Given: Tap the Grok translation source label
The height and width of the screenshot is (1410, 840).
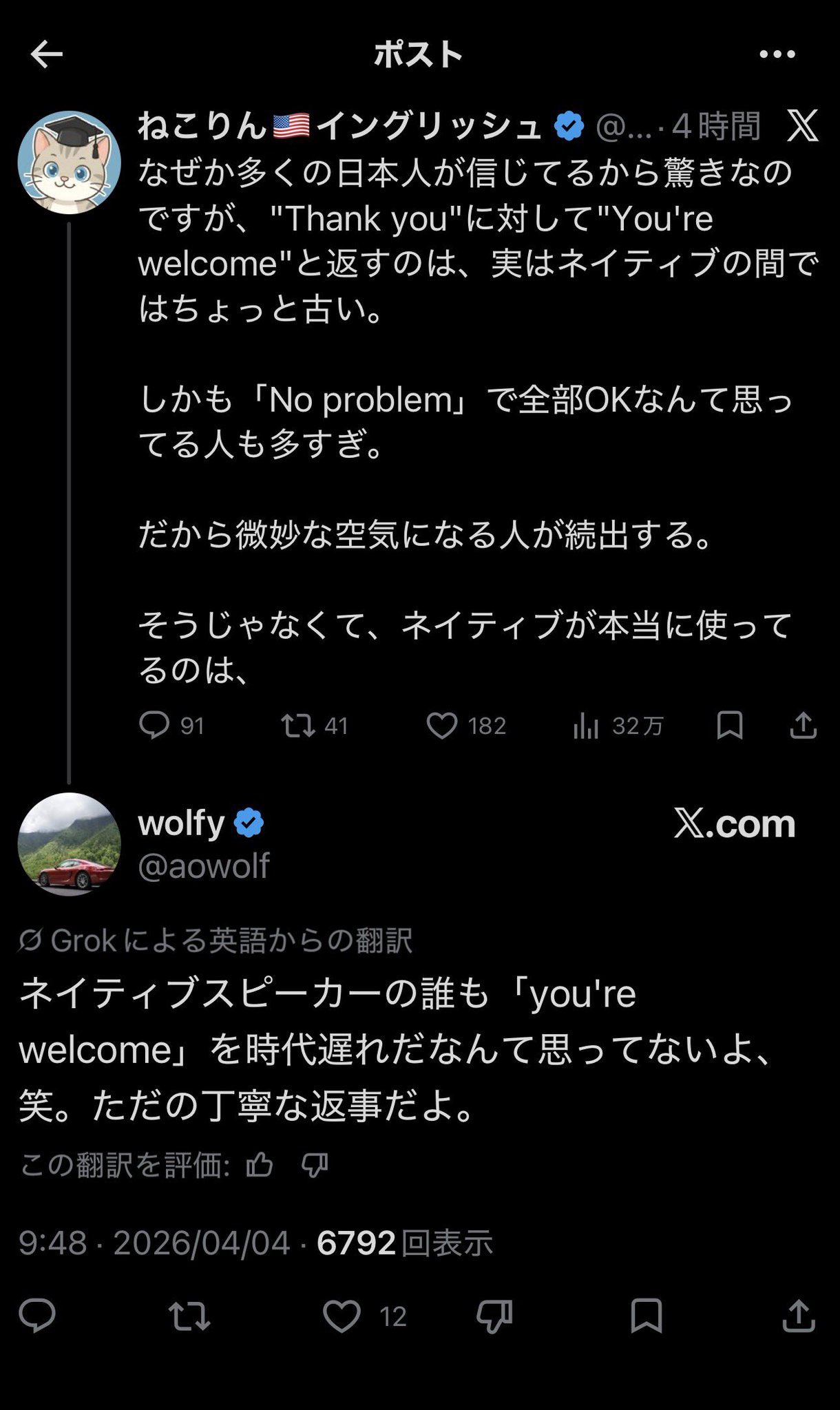Looking at the screenshot, I should [x=216, y=940].
